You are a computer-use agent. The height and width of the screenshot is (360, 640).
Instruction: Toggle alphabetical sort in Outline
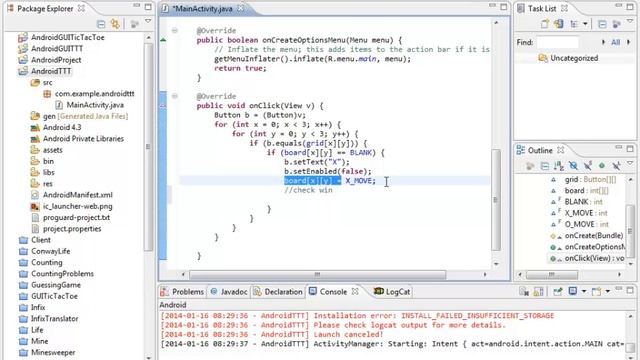[x=559, y=166]
